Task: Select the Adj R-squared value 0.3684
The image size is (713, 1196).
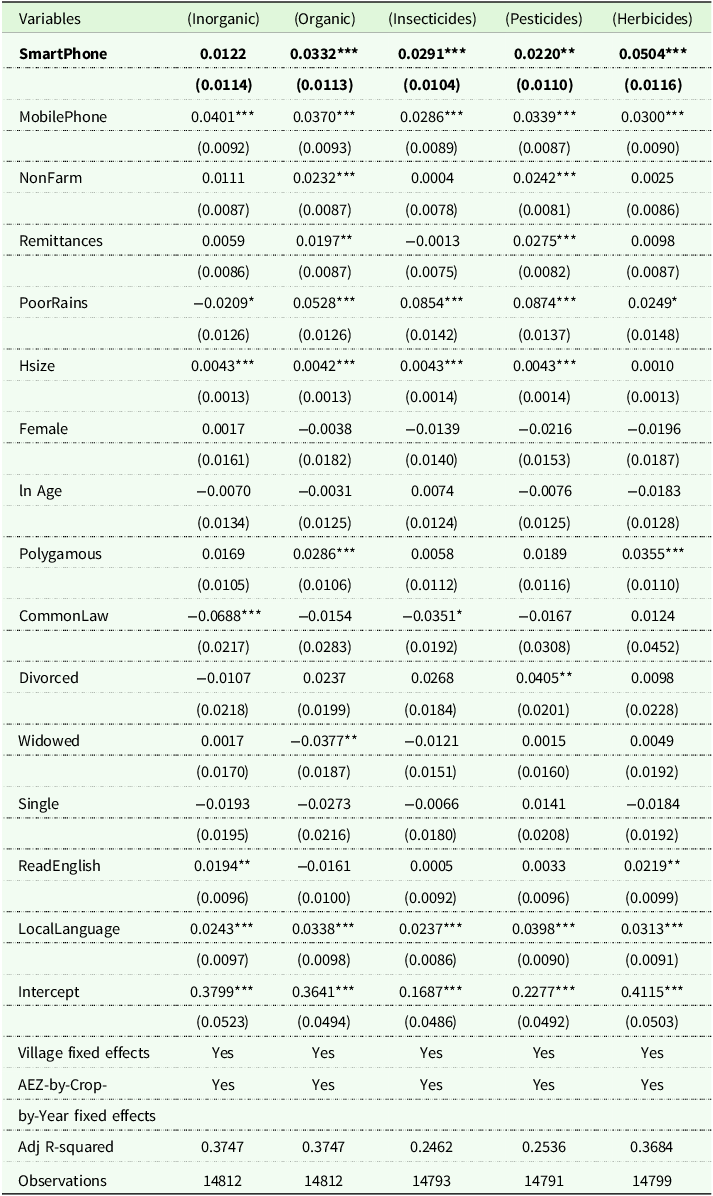Action: tap(651, 1148)
